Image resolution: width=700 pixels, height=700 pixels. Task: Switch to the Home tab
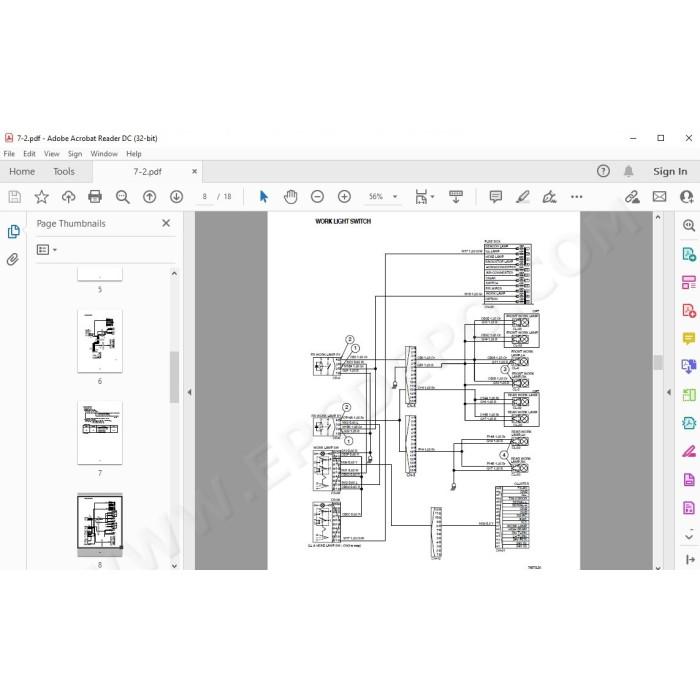22,171
